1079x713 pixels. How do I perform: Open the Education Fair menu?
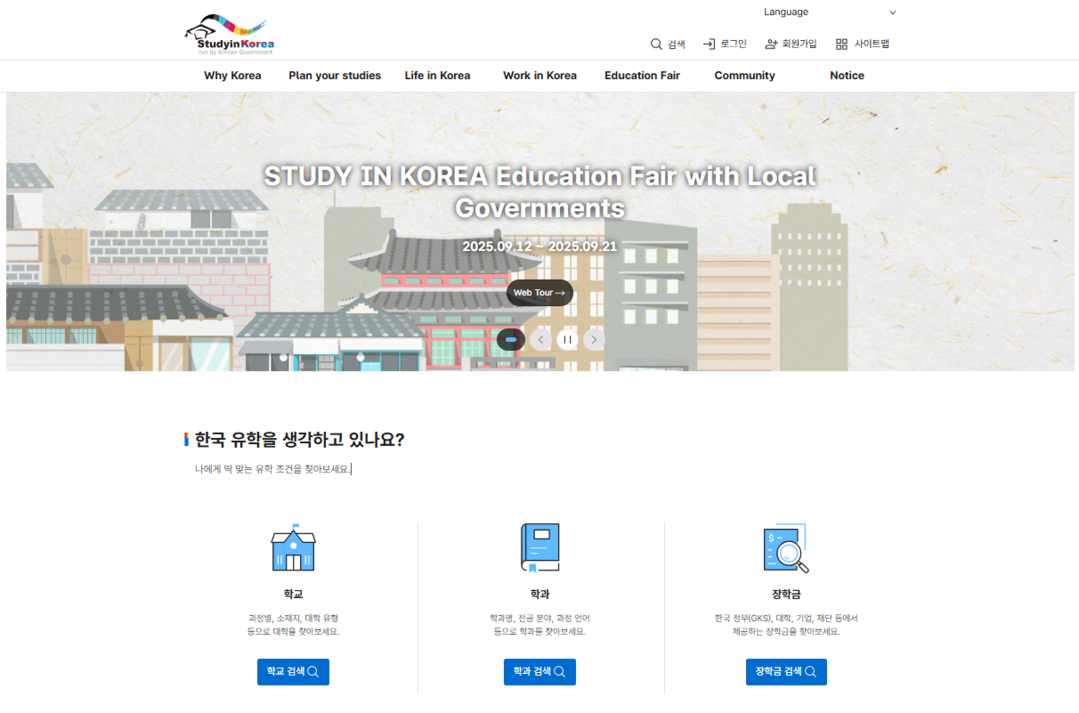click(x=641, y=76)
